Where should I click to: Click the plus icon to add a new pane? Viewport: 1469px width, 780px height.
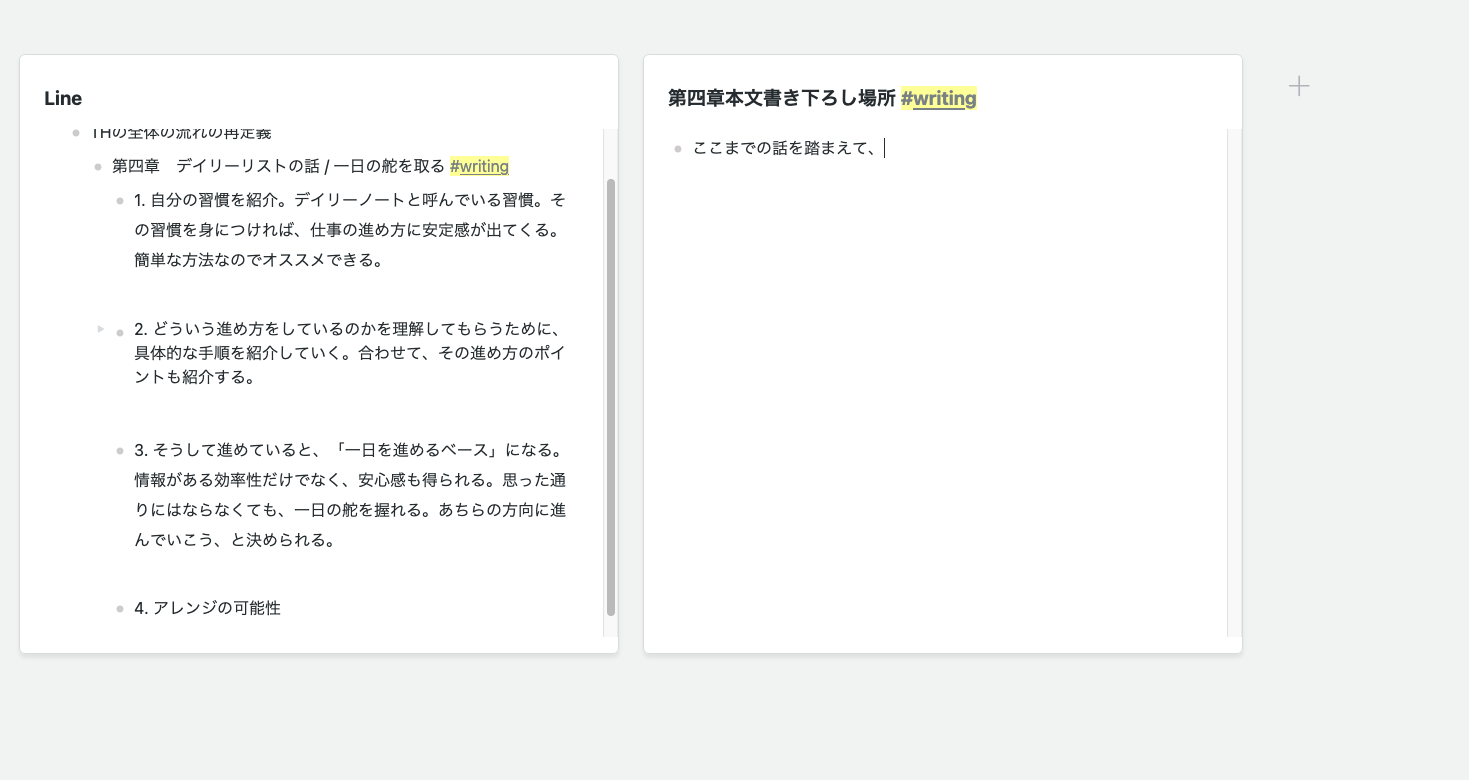(1298, 86)
